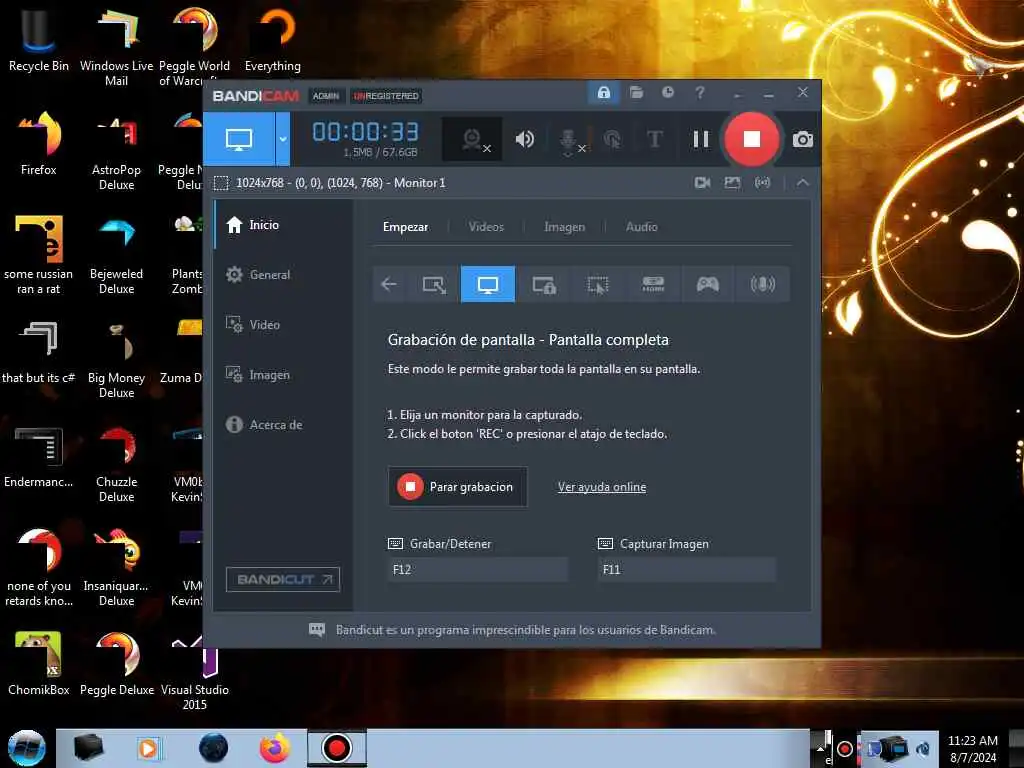The image size is (1024, 768).
Task: Toggle the webcam overlay icon
Action: tap(472, 139)
